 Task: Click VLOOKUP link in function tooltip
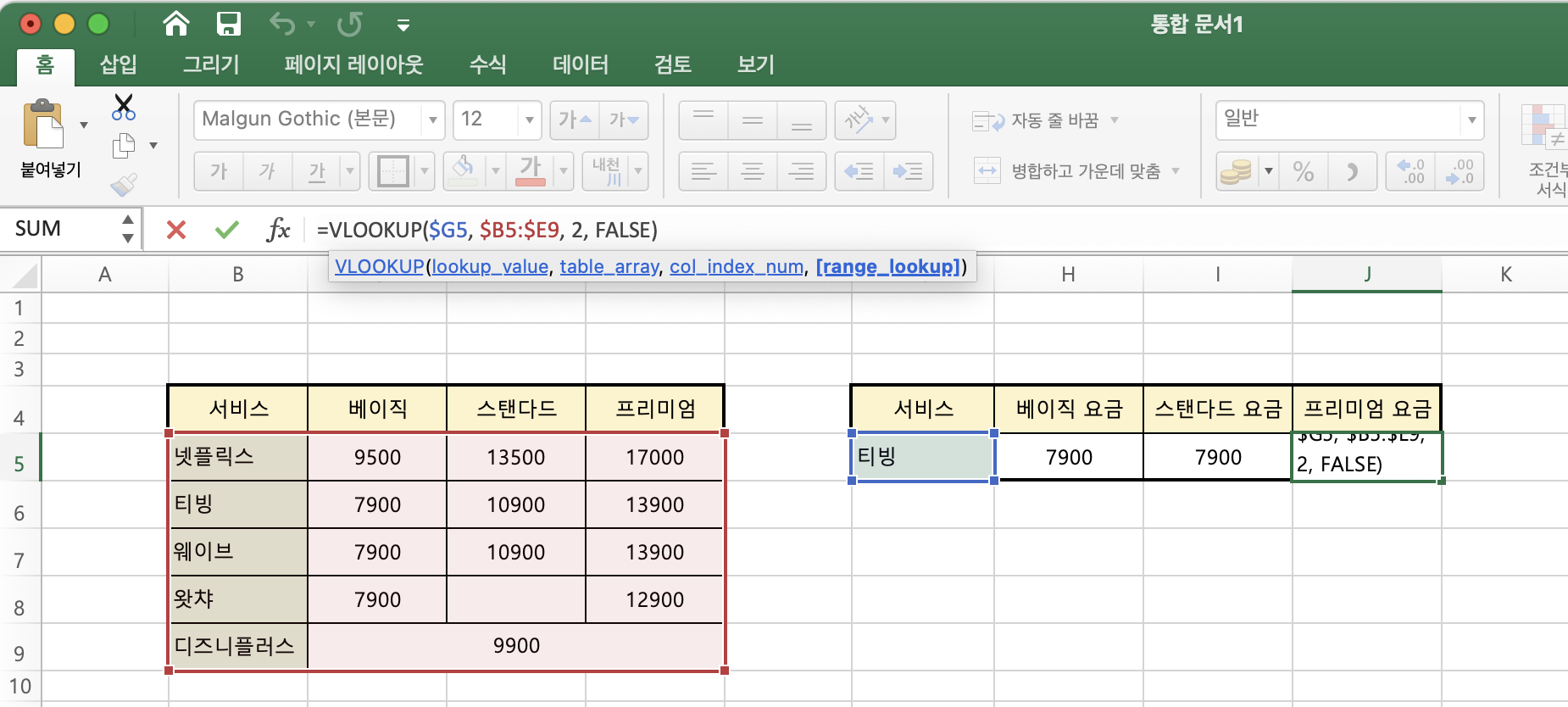point(379,266)
